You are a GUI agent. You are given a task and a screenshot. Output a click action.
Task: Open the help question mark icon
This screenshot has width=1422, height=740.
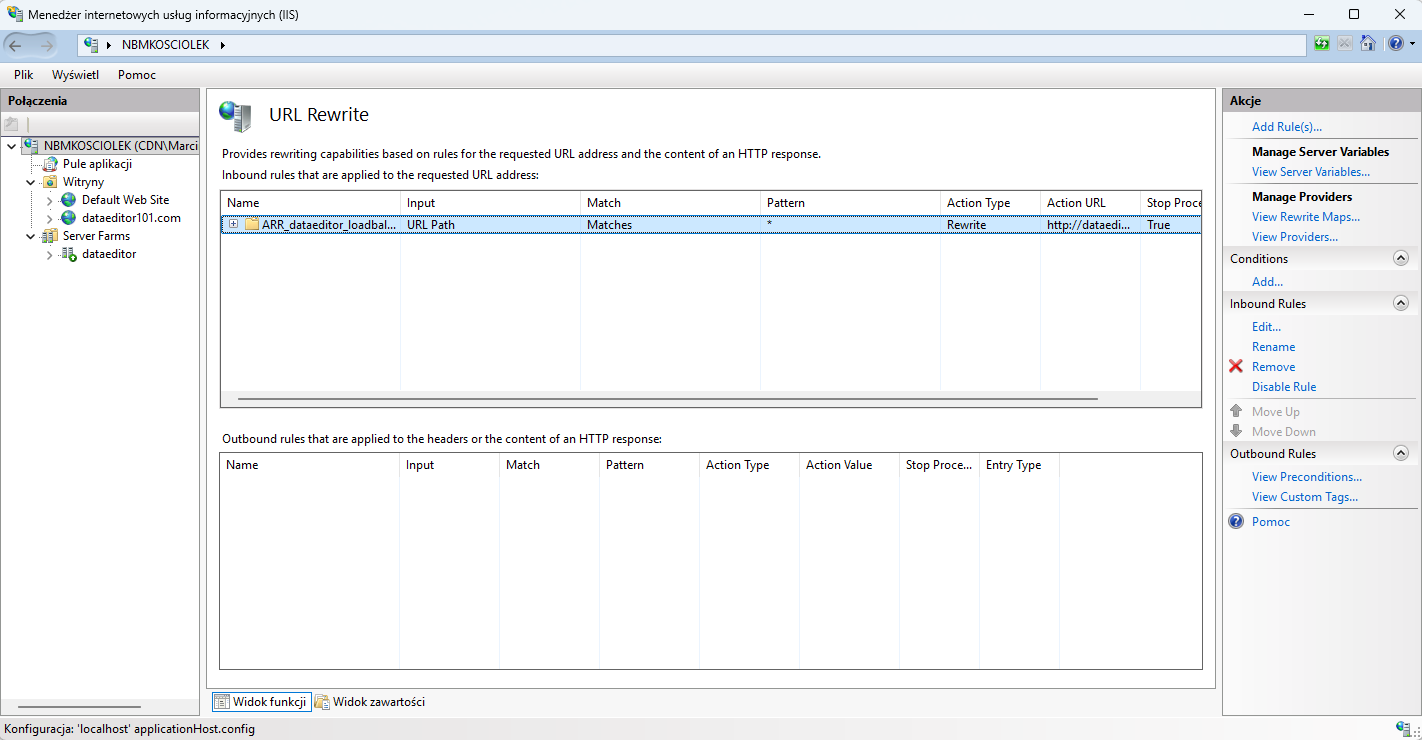1396,44
